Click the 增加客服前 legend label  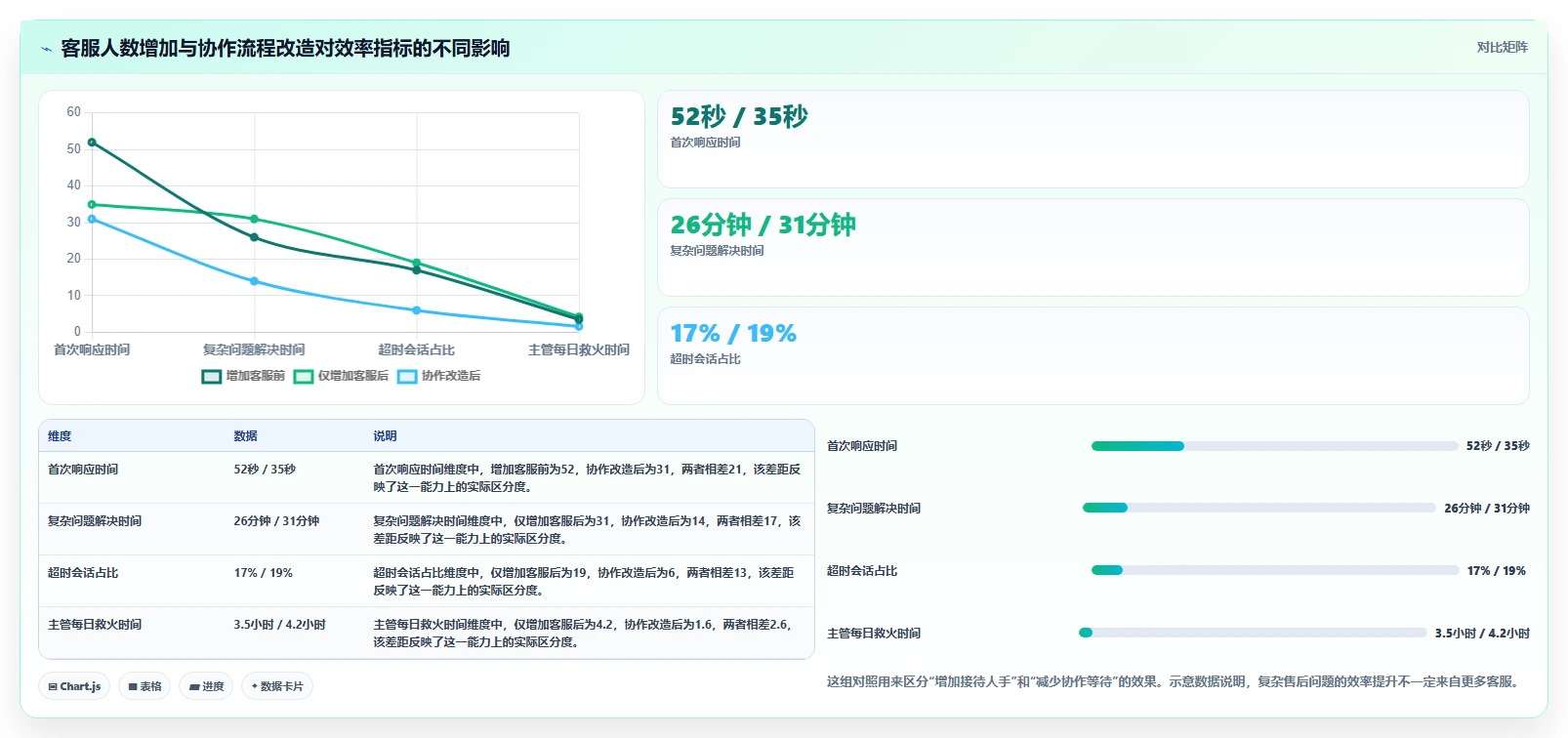click(x=256, y=376)
